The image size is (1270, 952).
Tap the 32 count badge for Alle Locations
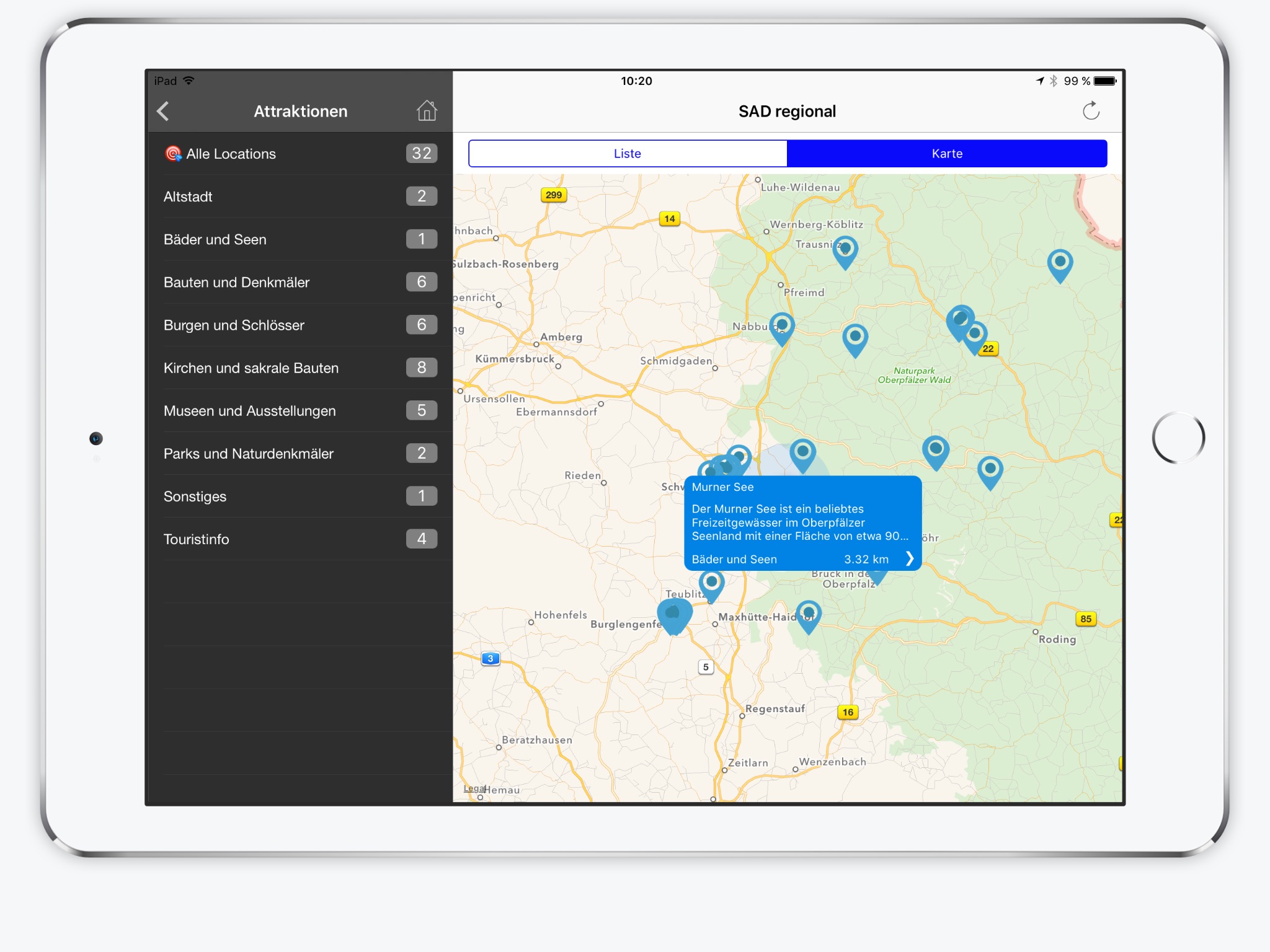[x=422, y=153]
